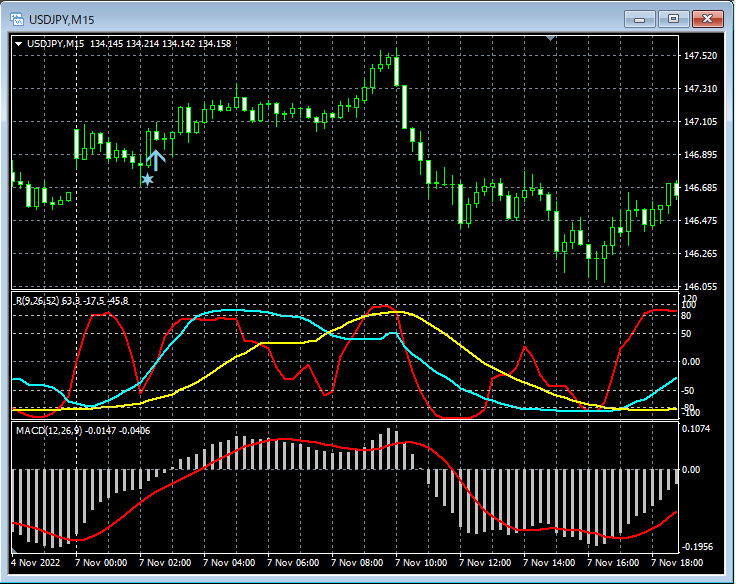The width and height of the screenshot is (736, 584).
Task: Select the blue star marker on chart
Action: tap(148, 179)
